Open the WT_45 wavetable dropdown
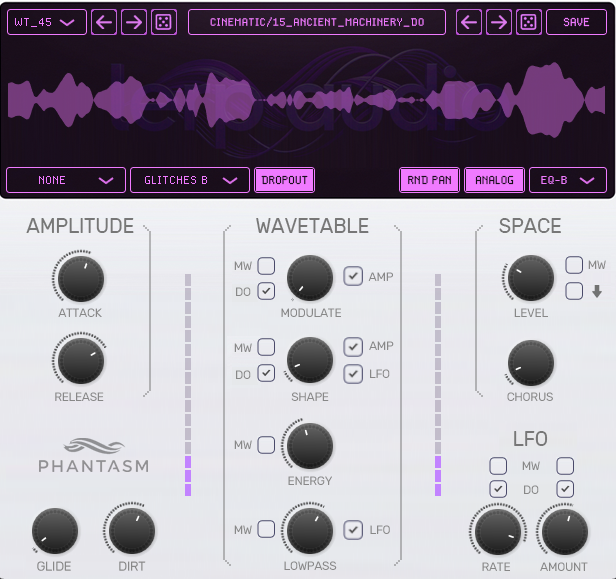The width and height of the screenshot is (616, 579). click(x=46, y=22)
